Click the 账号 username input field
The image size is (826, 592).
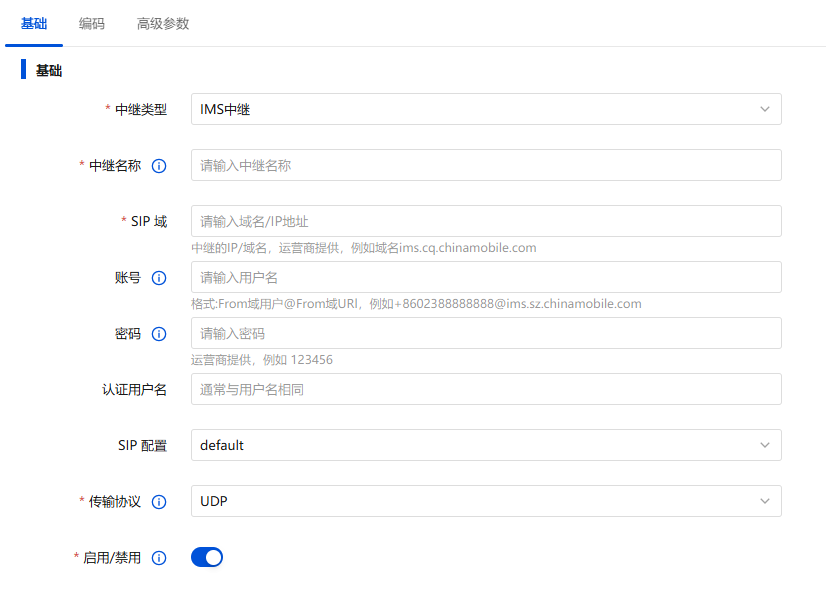[x=486, y=278]
